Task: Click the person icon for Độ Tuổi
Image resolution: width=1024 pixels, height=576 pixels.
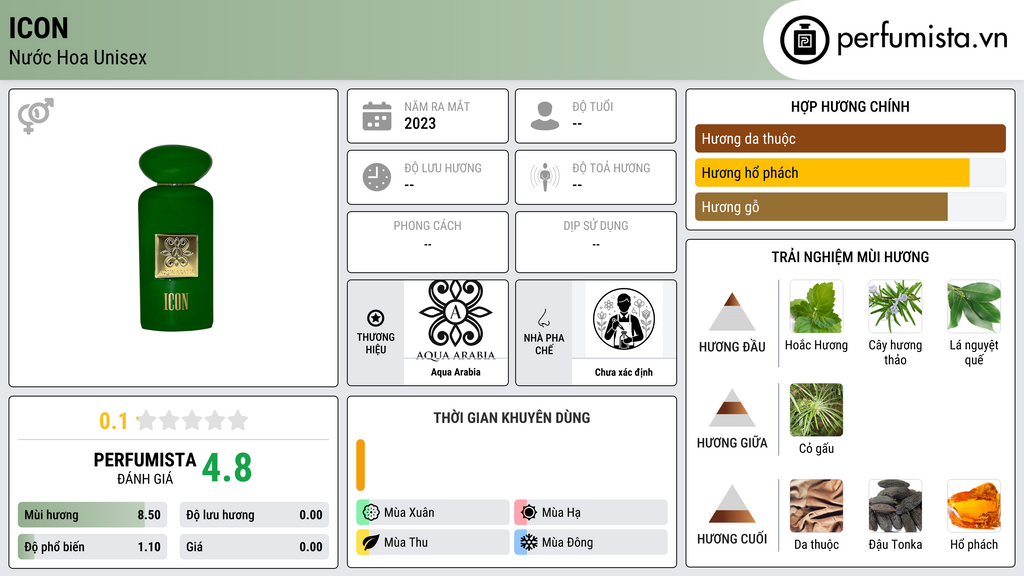Action: [x=545, y=116]
